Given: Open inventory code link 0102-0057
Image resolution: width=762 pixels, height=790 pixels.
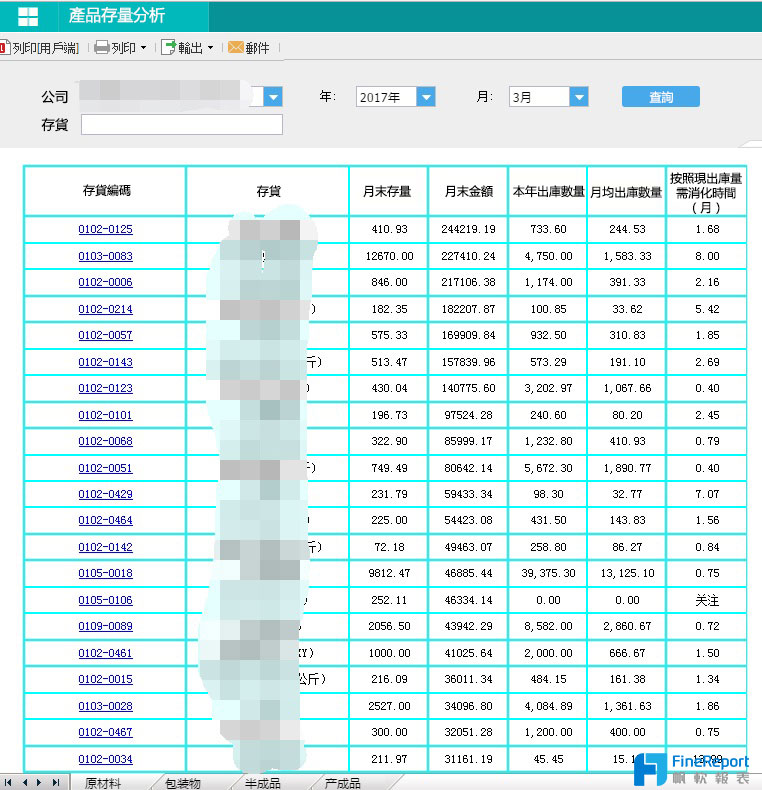Looking at the screenshot, I should [x=105, y=335].
